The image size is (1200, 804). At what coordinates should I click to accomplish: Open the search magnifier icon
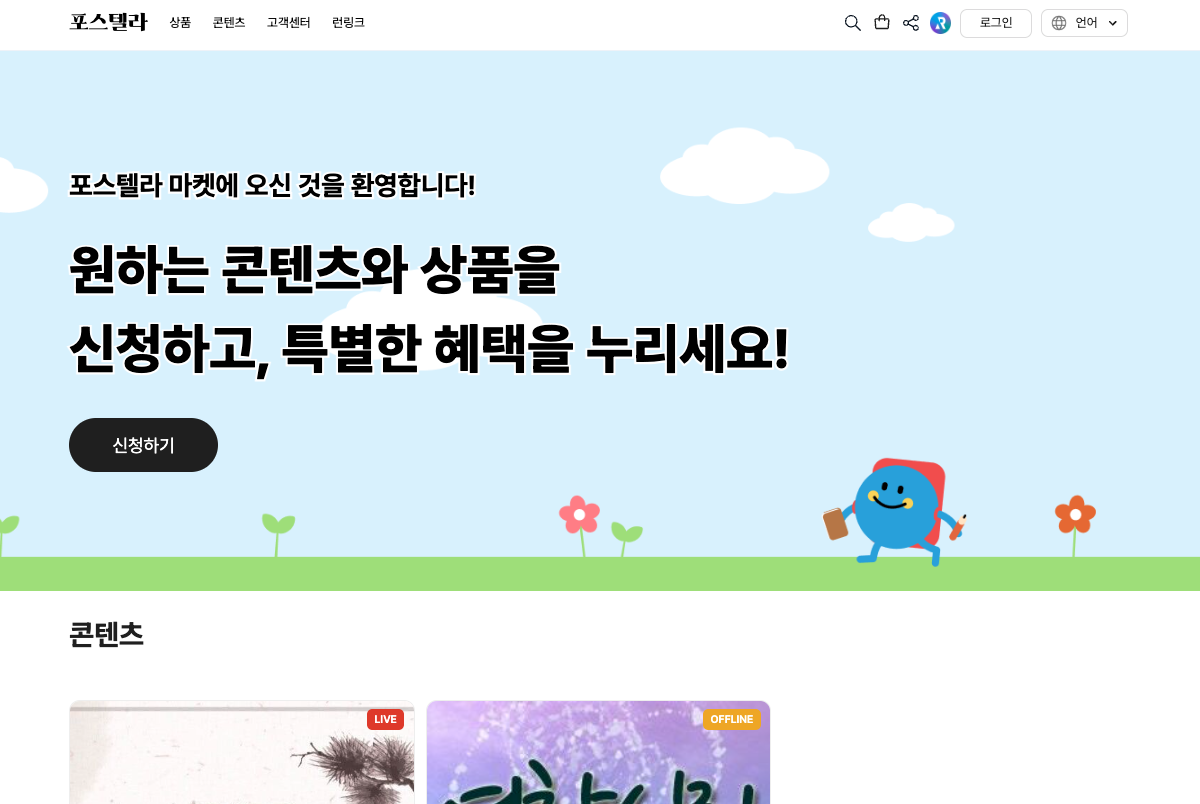(852, 23)
